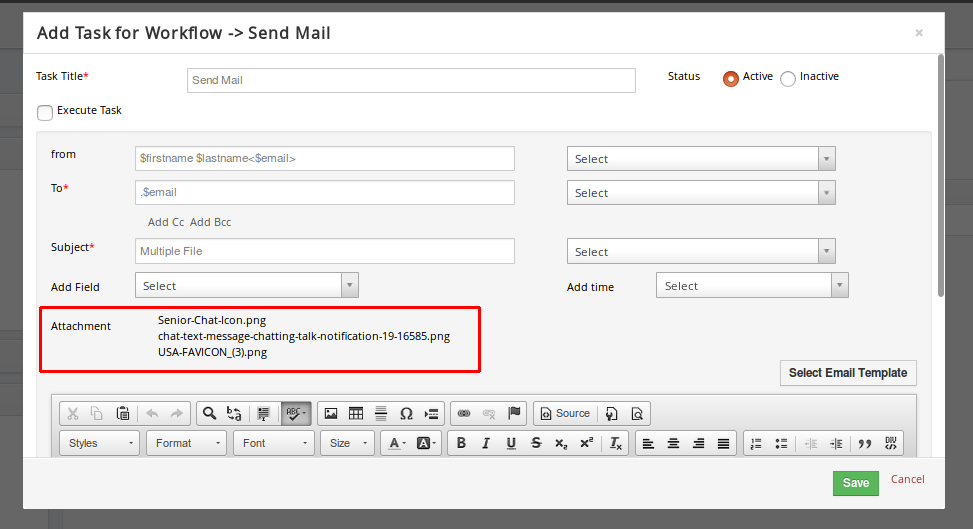Click the Add Bcc link

pyautogui.click(x=210, y=222)
